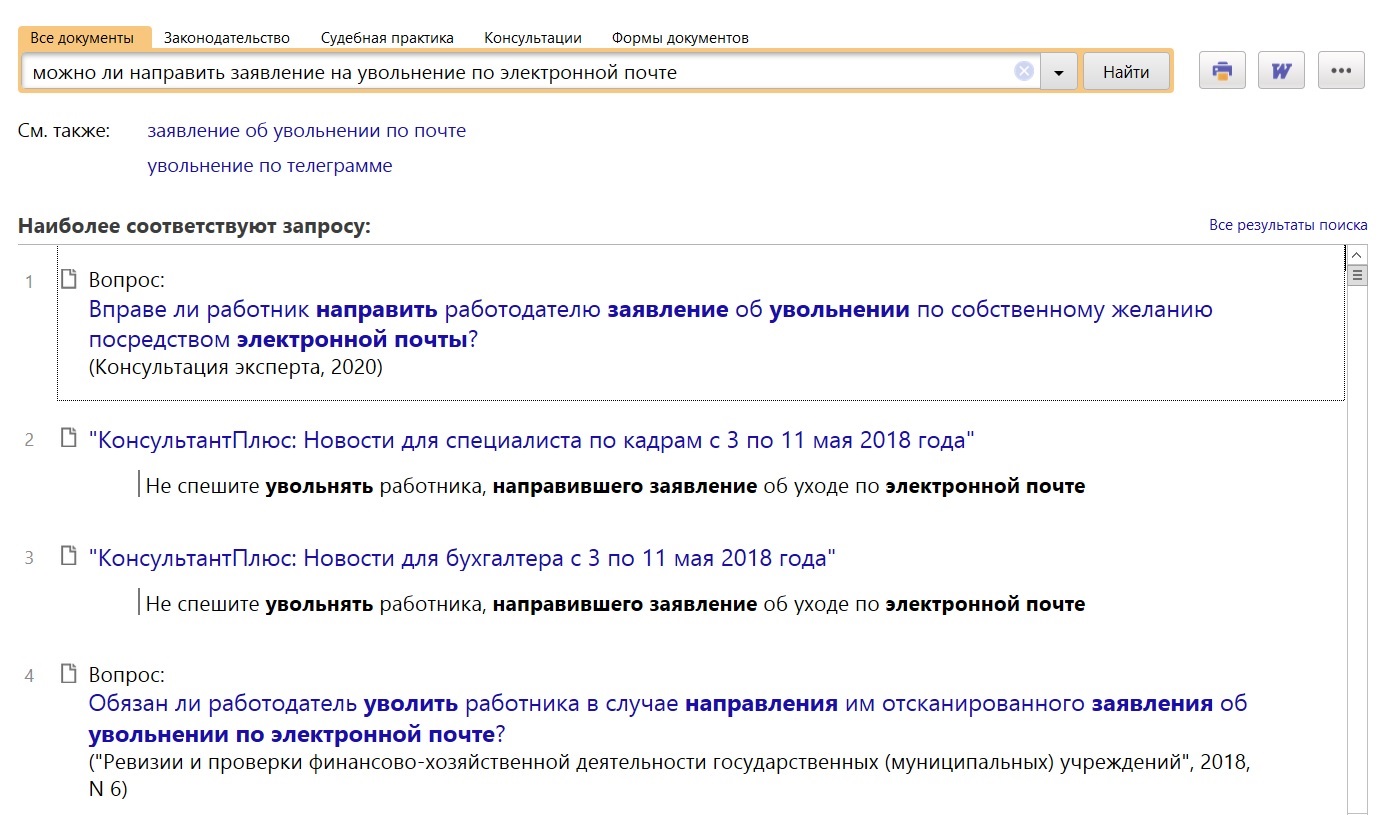
Task: Click the results scrollbar up arrow
Action: coord(1357,255)
